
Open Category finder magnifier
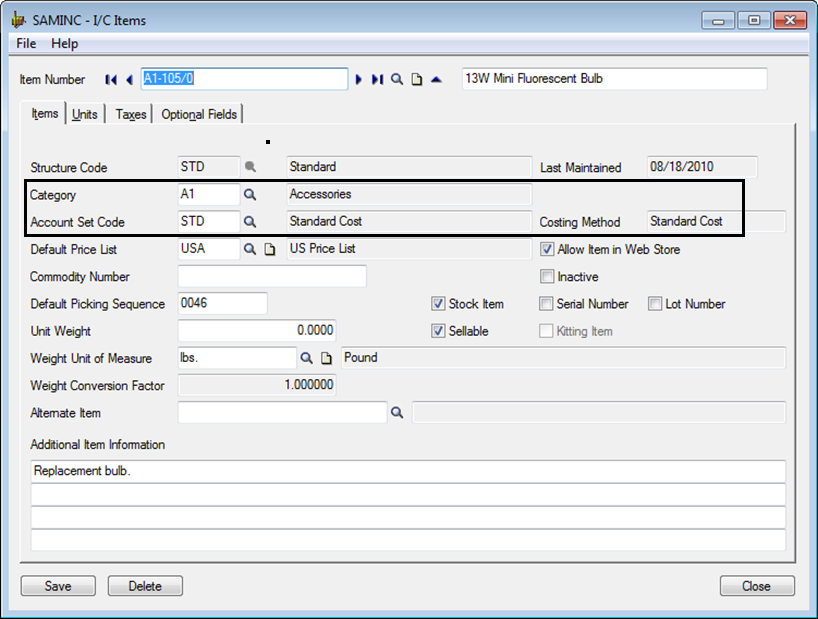pyautogui.click(x=250, y=195)
